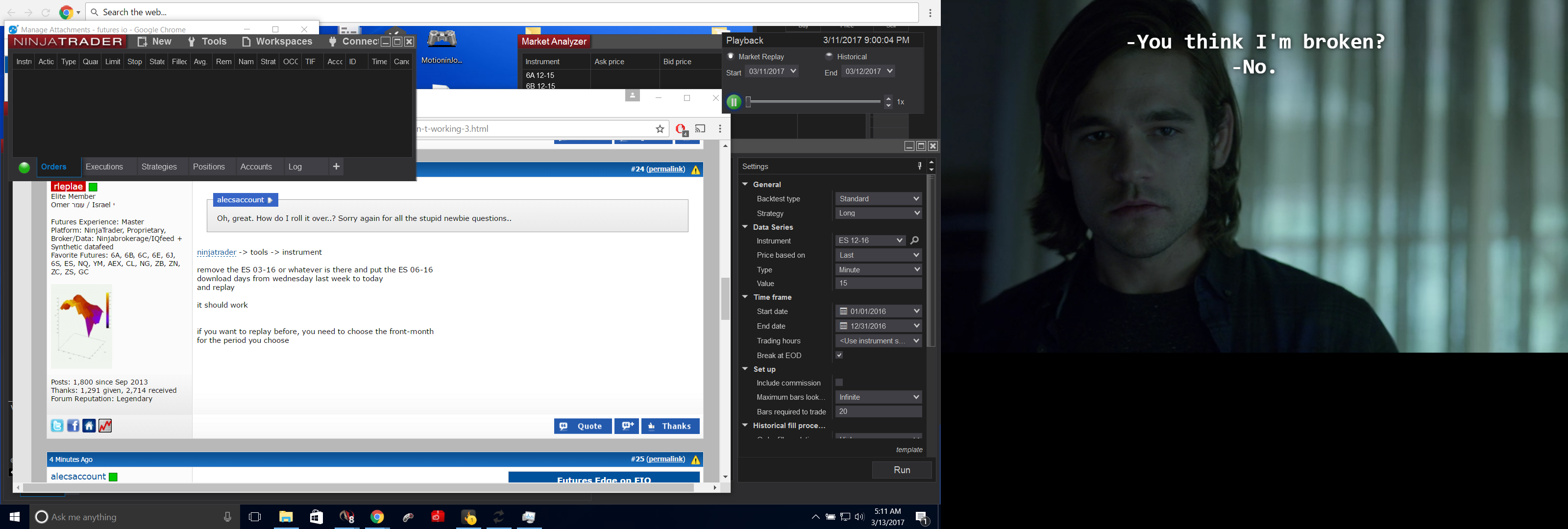
Task: Open the Windows Start menu
Action: pyautogui.click(x=15, y=517)
